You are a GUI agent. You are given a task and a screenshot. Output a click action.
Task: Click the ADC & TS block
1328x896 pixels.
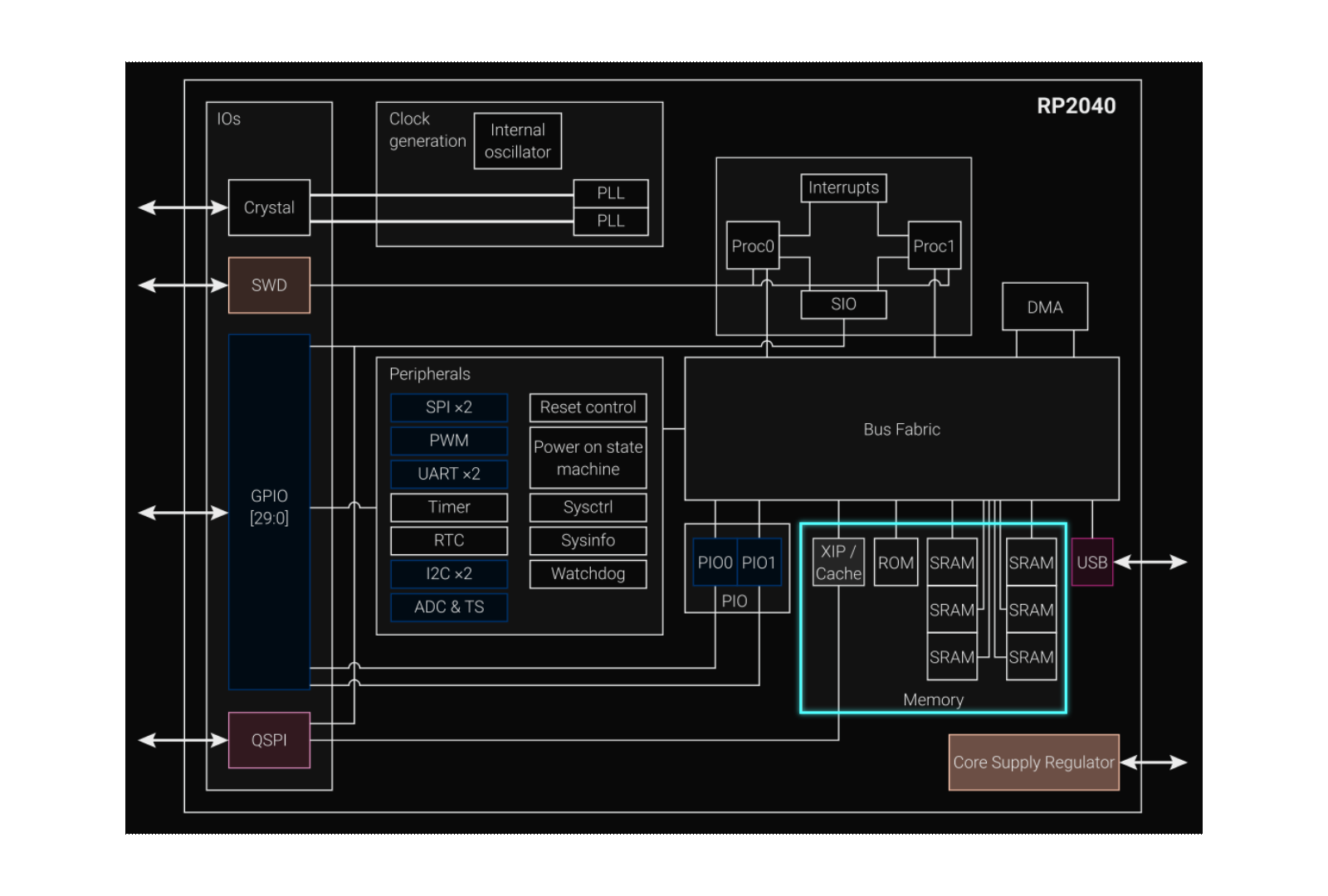[449, 606]
